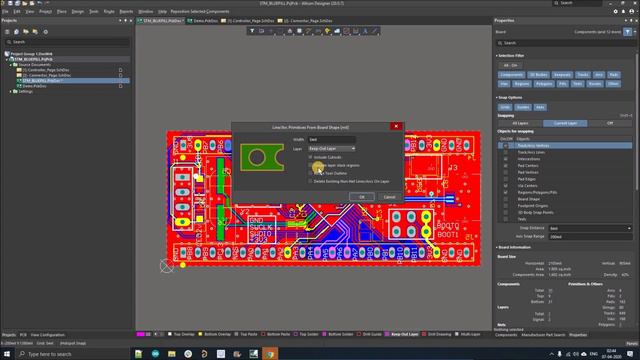
Task: Click the Undo arrow in title bar toolbar
Action: point(39,3)
